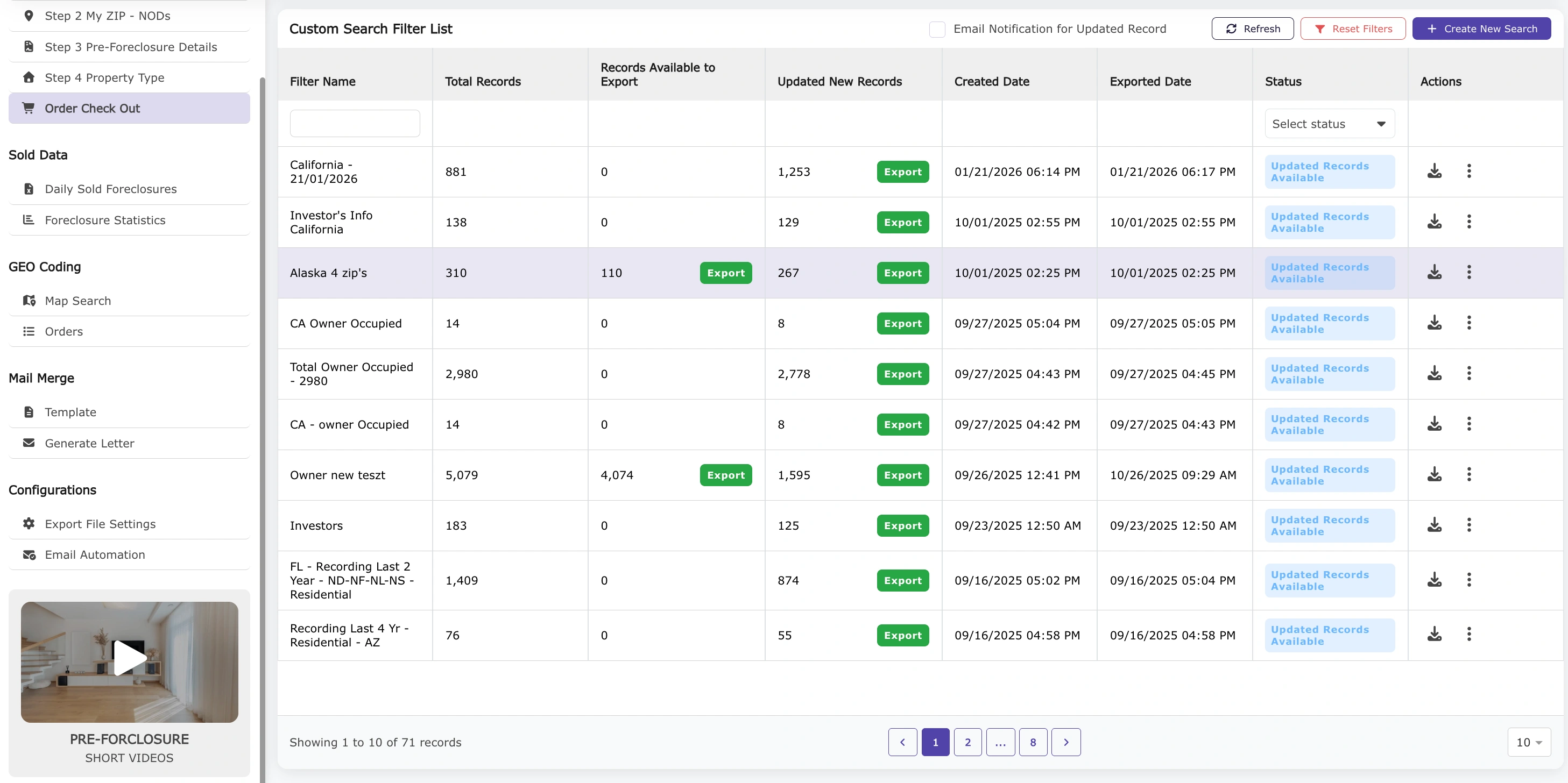Open the kebab menu for Owner new teszt row
1568x783 pixels.
click(x=1469, y=474)
